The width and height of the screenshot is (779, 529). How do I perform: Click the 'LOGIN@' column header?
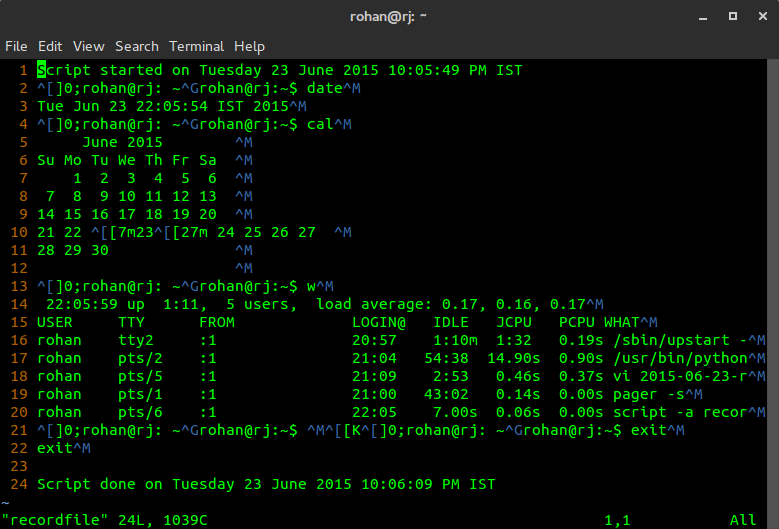(x=379, y=322)
